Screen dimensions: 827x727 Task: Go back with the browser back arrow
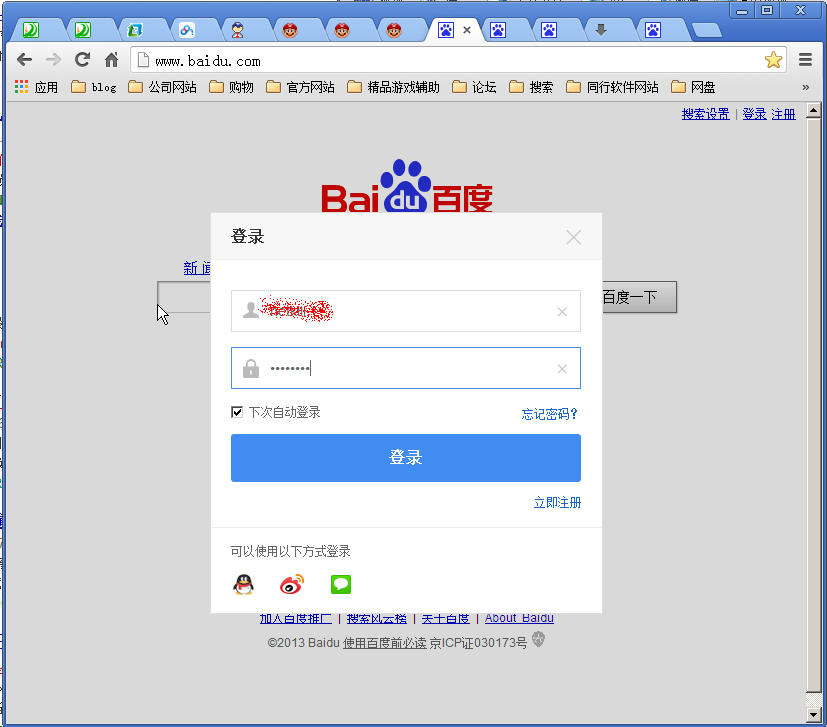click(x=24, y=60)
